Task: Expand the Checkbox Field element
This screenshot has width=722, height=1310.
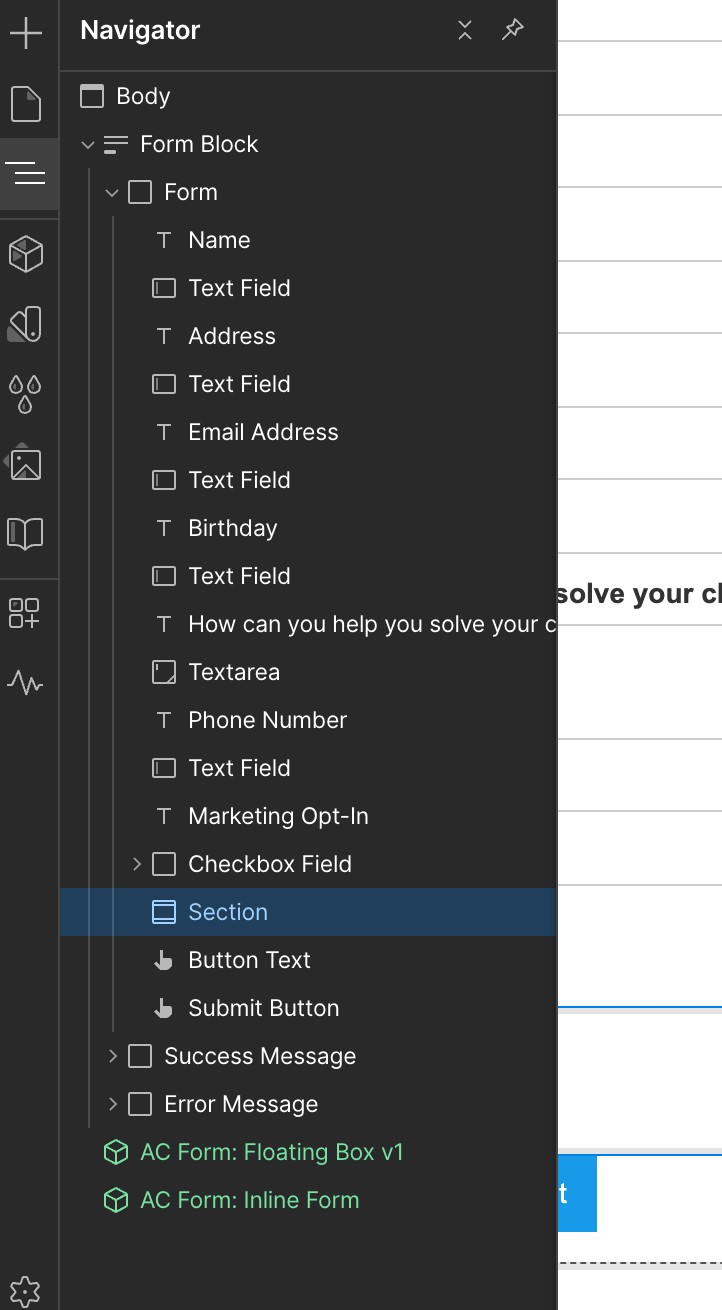Action: pyautogui.click(x=137, y=863)
